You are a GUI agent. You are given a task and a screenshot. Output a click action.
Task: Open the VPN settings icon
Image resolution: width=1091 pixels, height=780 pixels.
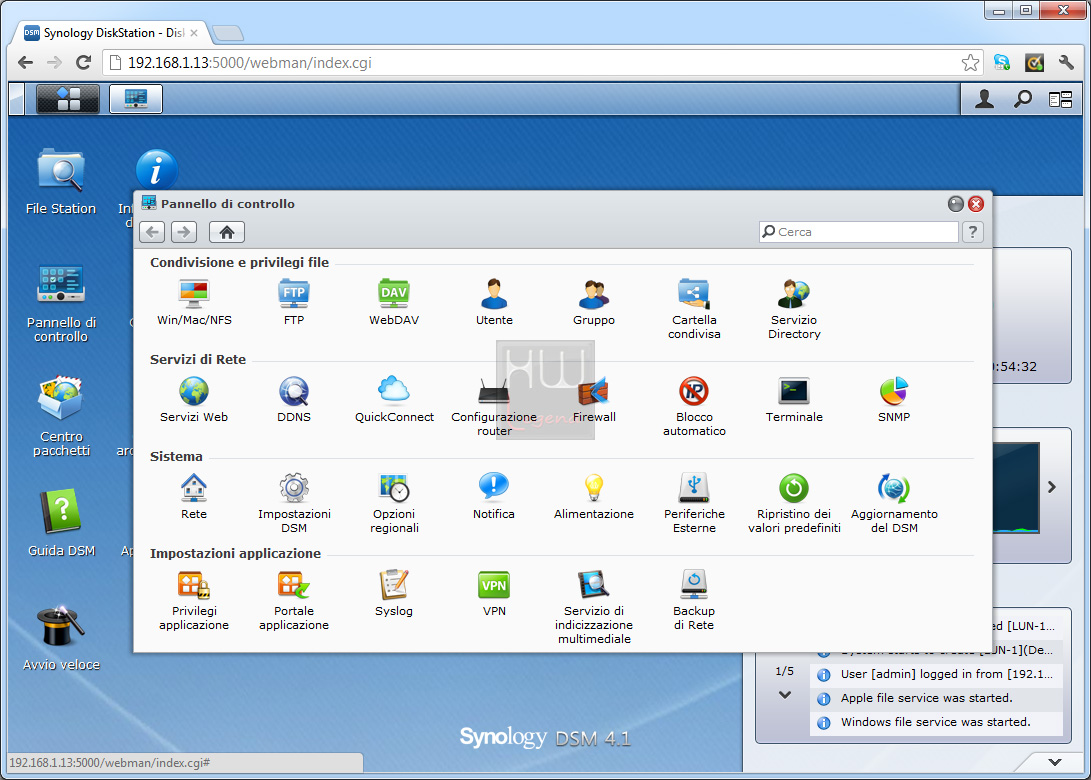[x=494, y=594]
